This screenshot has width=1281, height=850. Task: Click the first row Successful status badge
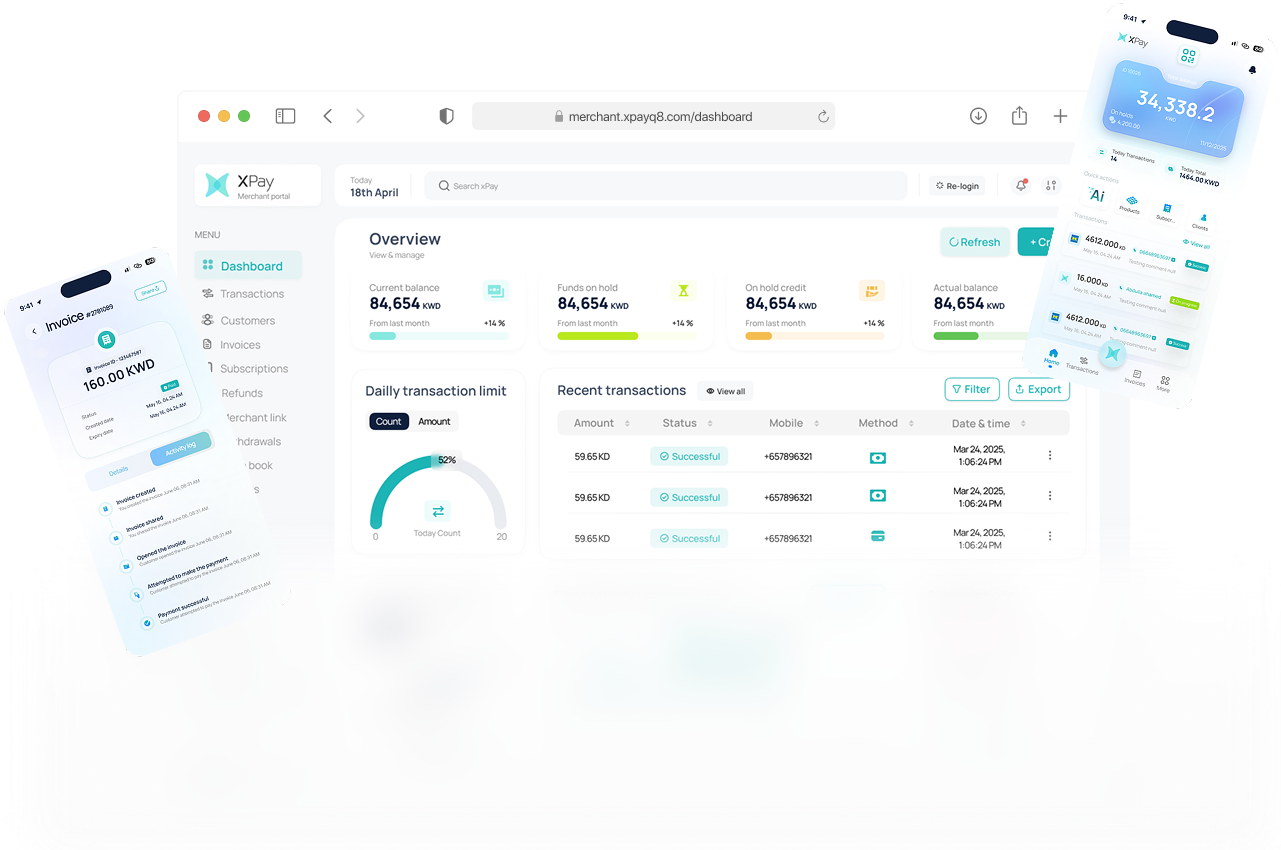point(689,456)
